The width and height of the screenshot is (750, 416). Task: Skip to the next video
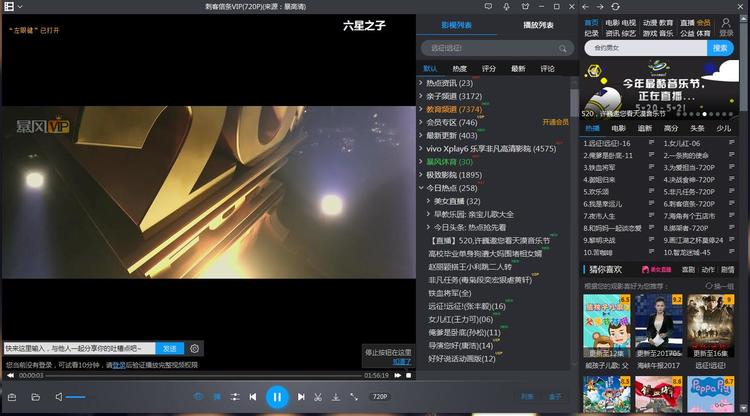click(x=300, y=397)
